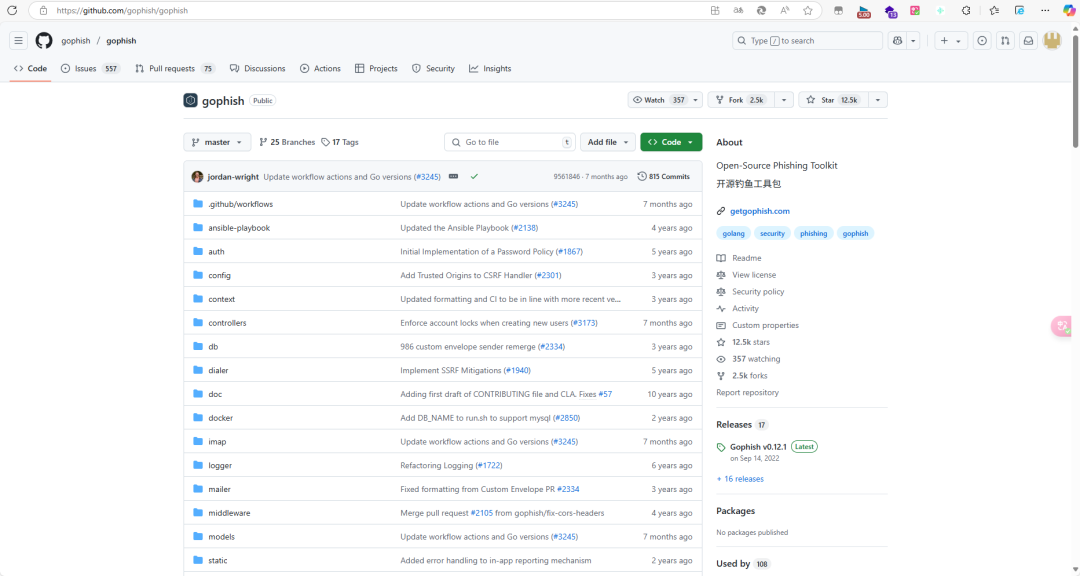Open 17 Tags link
1080x576 pixels.
point(340,142)
